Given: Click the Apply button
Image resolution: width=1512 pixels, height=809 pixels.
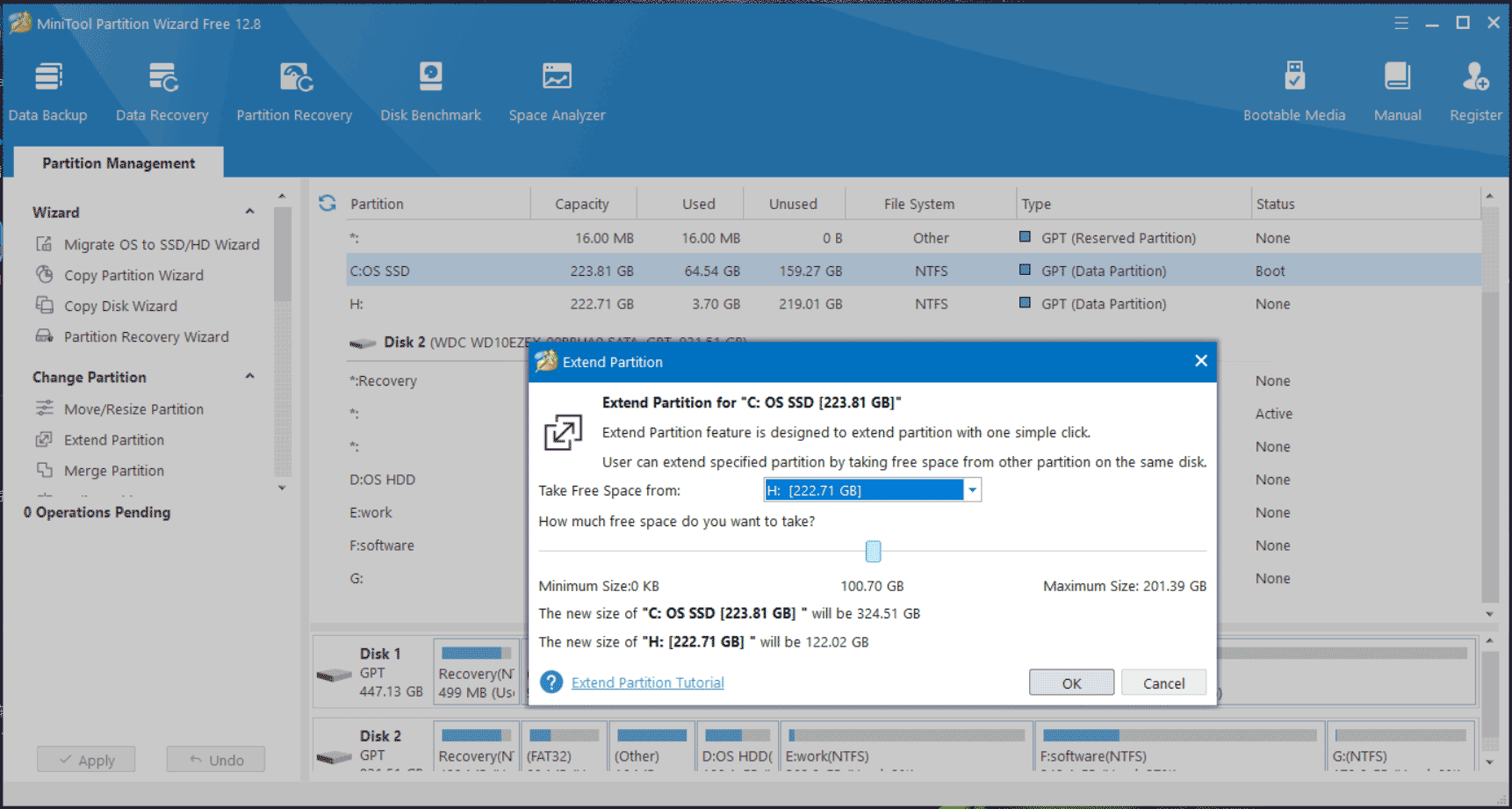Looking at the screenshot, I should 86,760.
